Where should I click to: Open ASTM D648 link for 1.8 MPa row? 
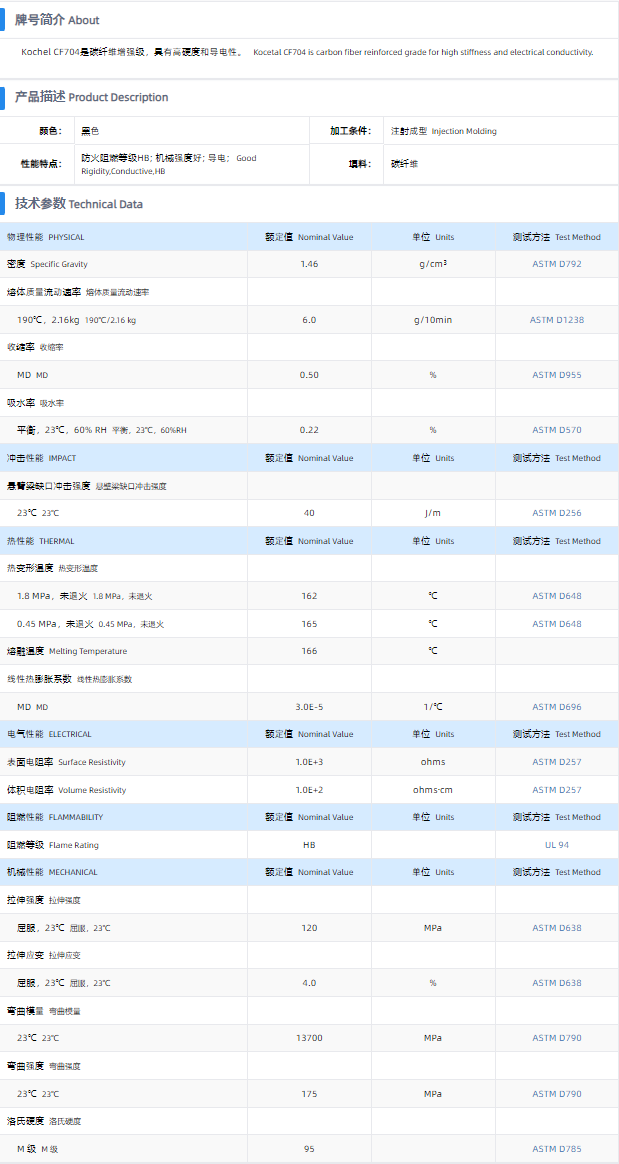click(556, 596)
